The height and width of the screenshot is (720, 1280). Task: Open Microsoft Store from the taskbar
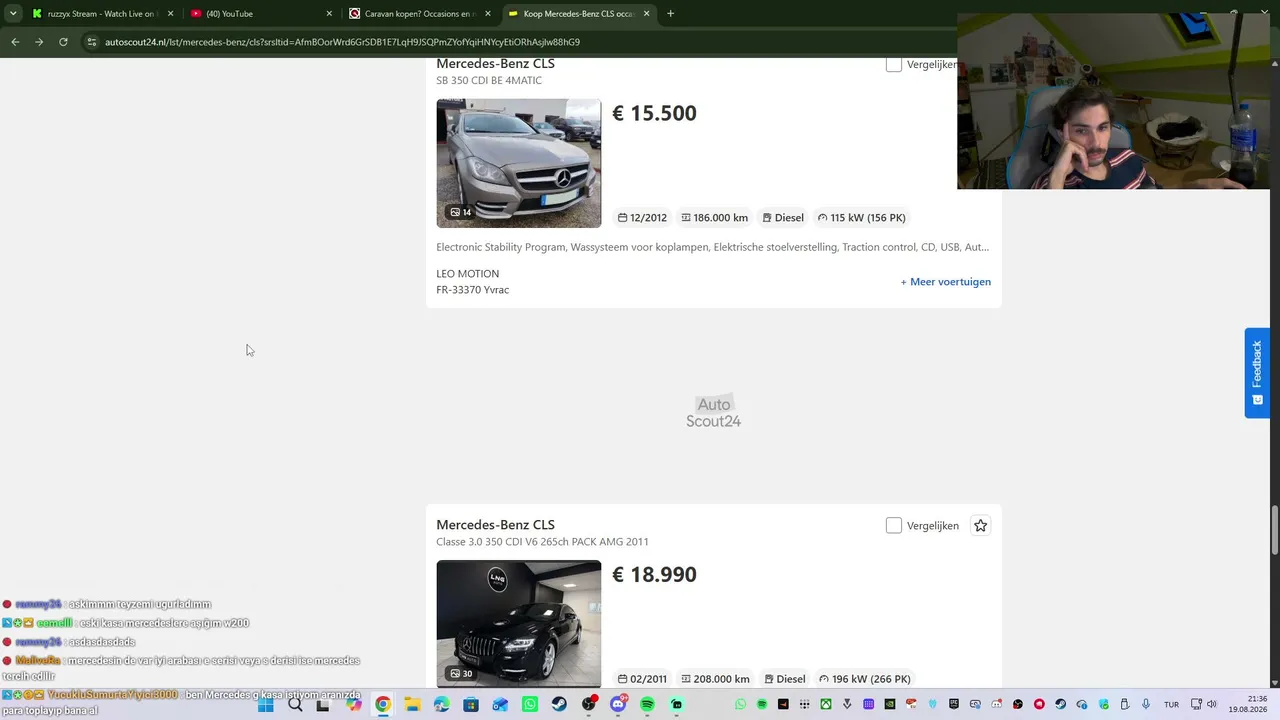(x=470, y=705)
